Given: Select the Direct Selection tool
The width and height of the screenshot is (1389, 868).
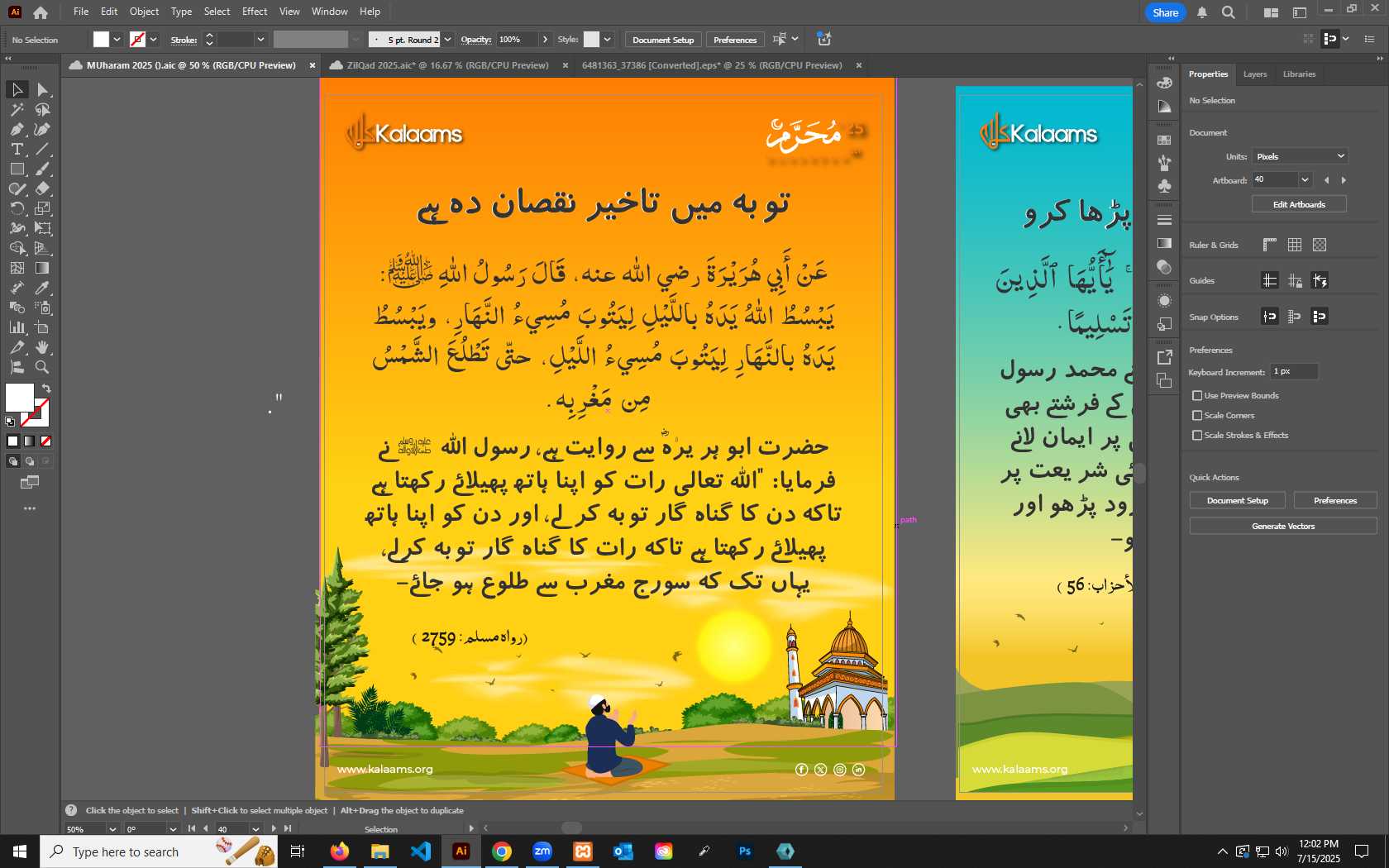Looking at the screenshot, I should coord(43,89).
